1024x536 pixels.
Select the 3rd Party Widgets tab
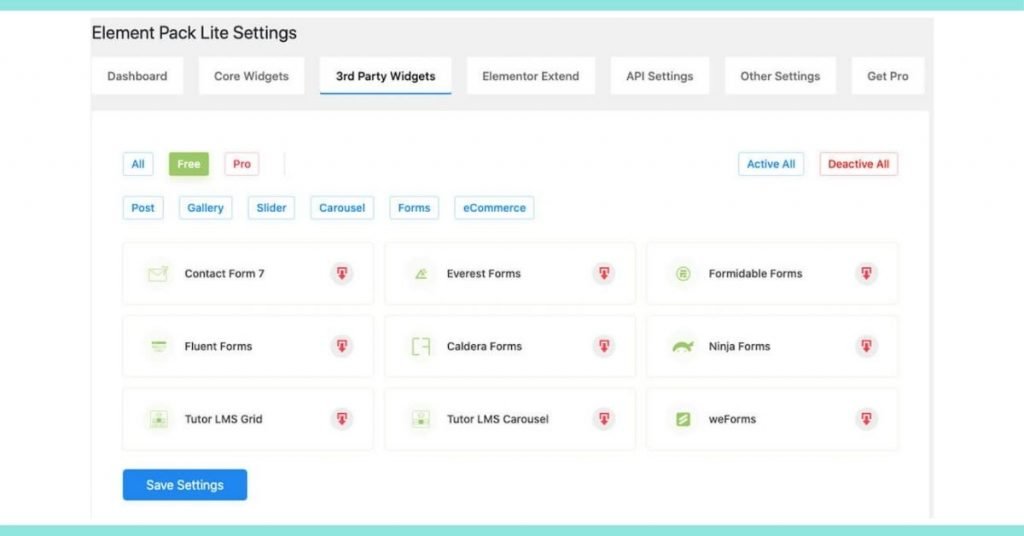coord(385,76)
